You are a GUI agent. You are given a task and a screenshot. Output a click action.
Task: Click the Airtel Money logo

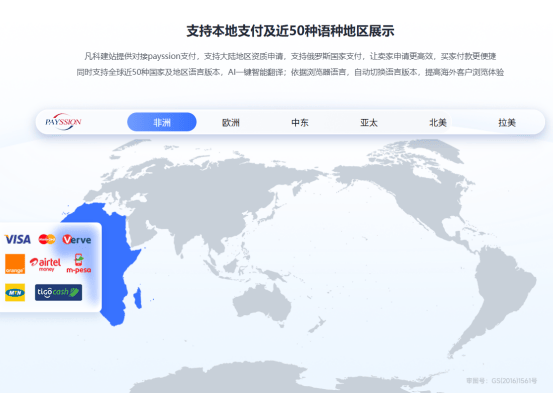45,264
